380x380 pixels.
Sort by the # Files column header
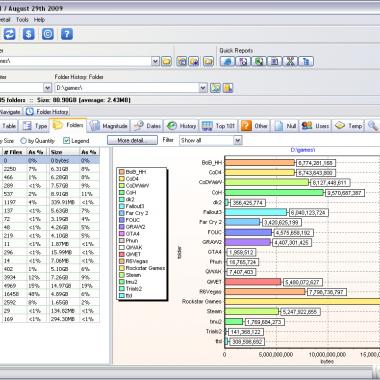[x=13, y=152]
